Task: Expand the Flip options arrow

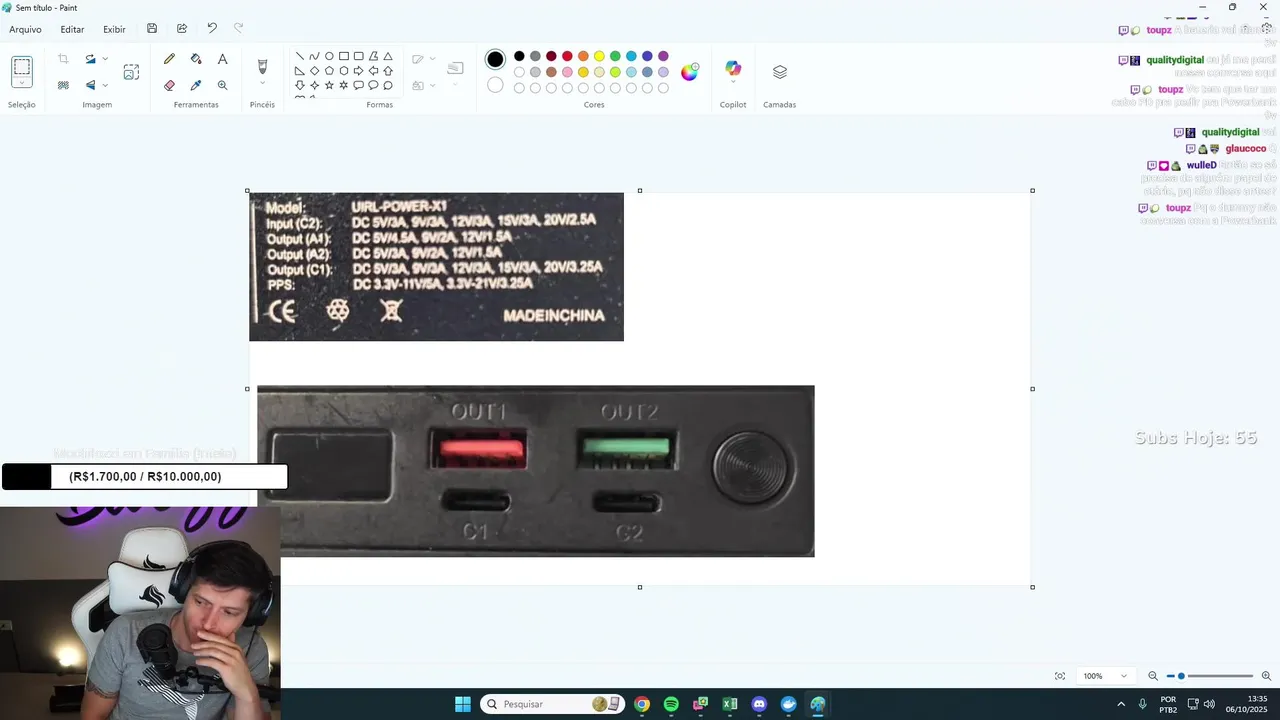Action: click(x=105, y=85)
